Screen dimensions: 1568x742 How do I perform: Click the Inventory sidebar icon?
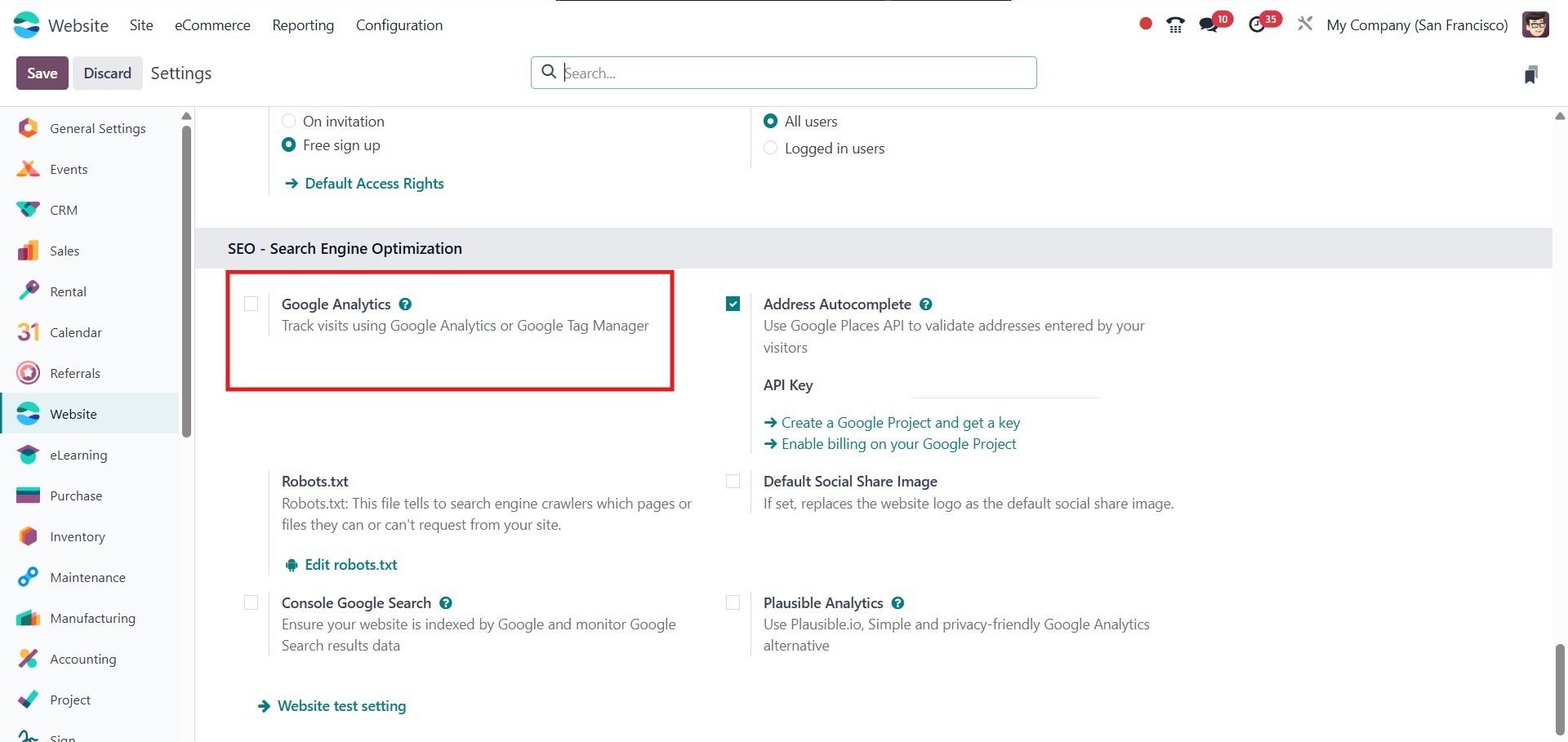28,536
